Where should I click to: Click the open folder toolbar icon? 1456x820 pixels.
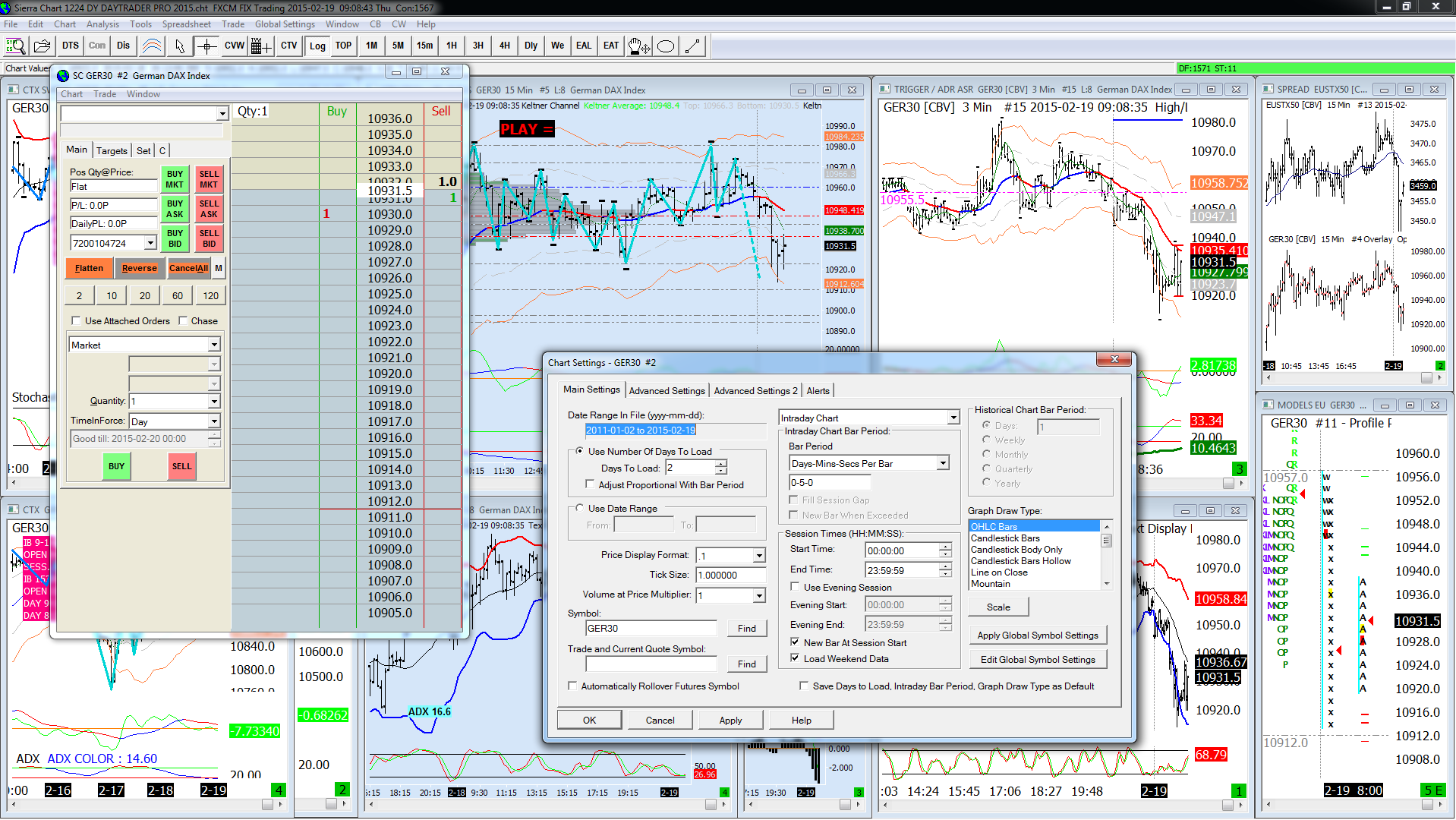click(x=43, y=46)
